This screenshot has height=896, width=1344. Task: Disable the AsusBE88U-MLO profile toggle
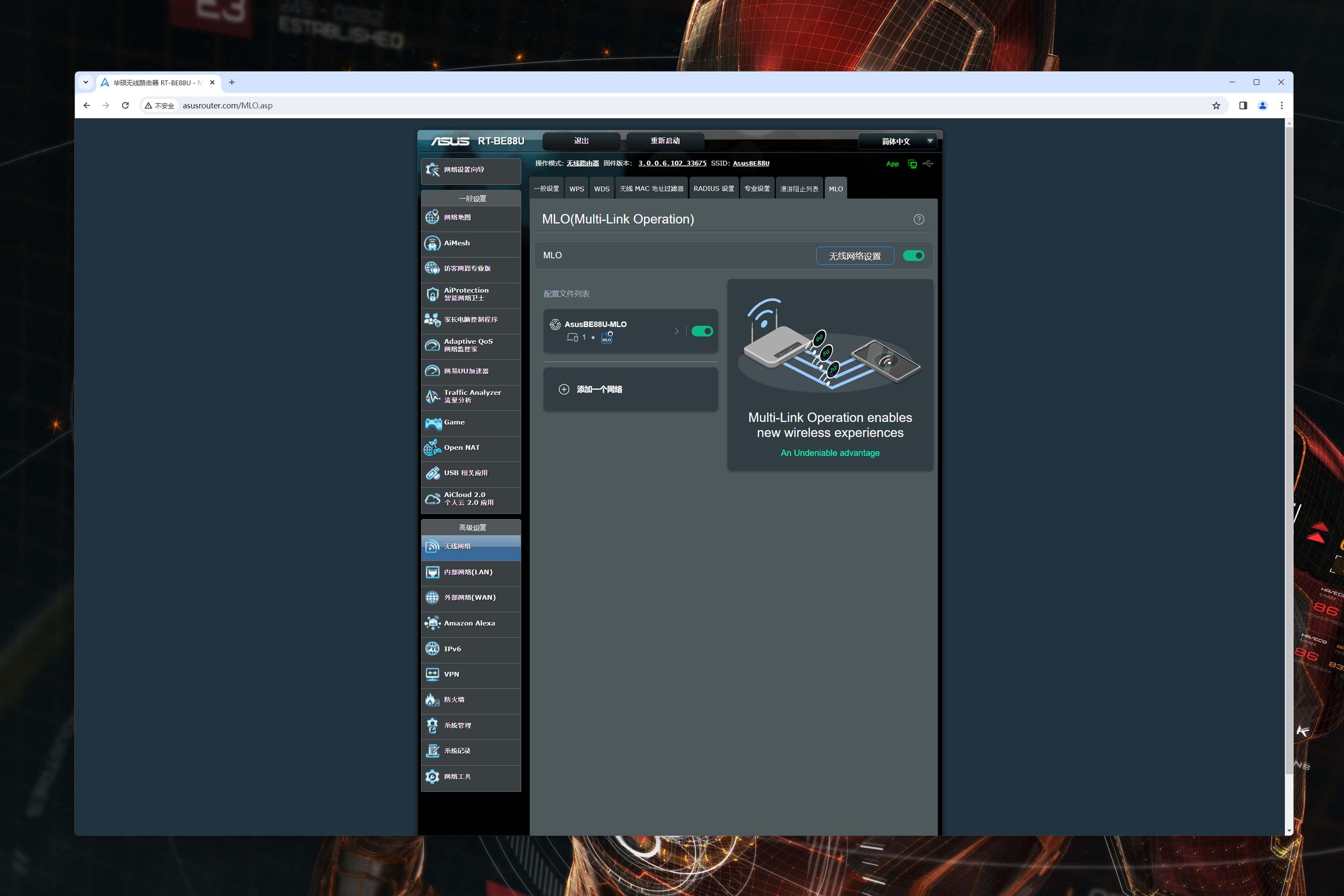(702, 332)
